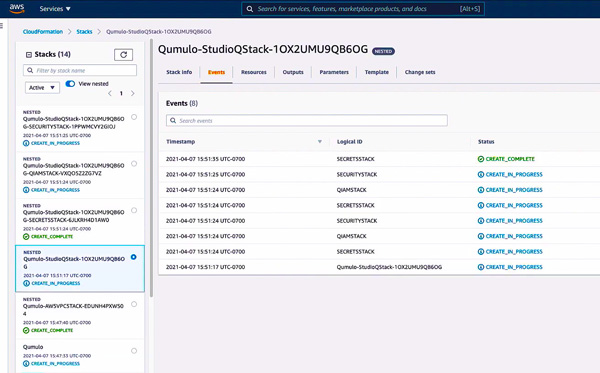Sort events using Timestamp column arrow
Image resolution: width=600 pixels, height=373 pixels.
click(320, 142)
